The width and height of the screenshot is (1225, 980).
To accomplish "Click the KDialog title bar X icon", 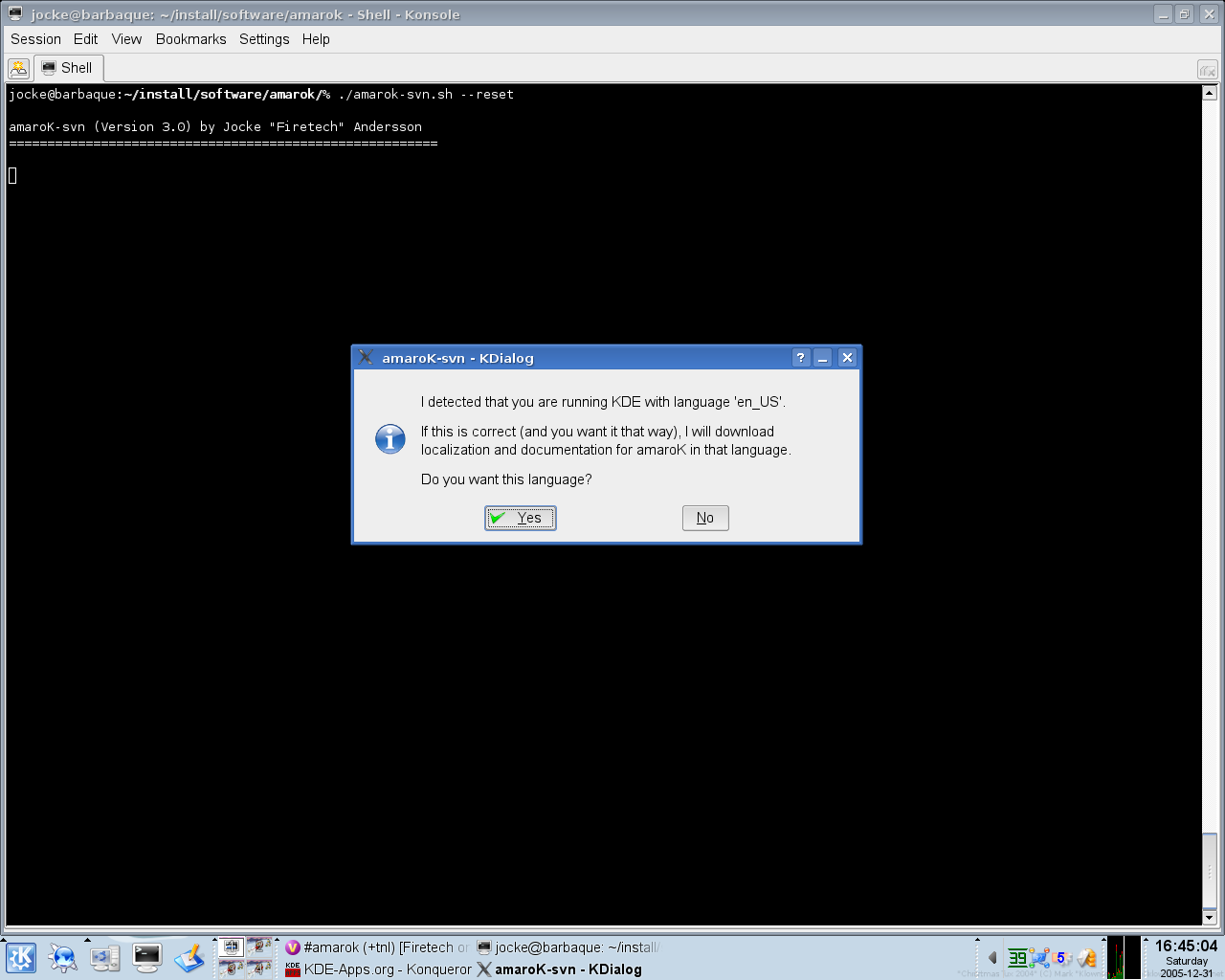I will tap(366, 358).
